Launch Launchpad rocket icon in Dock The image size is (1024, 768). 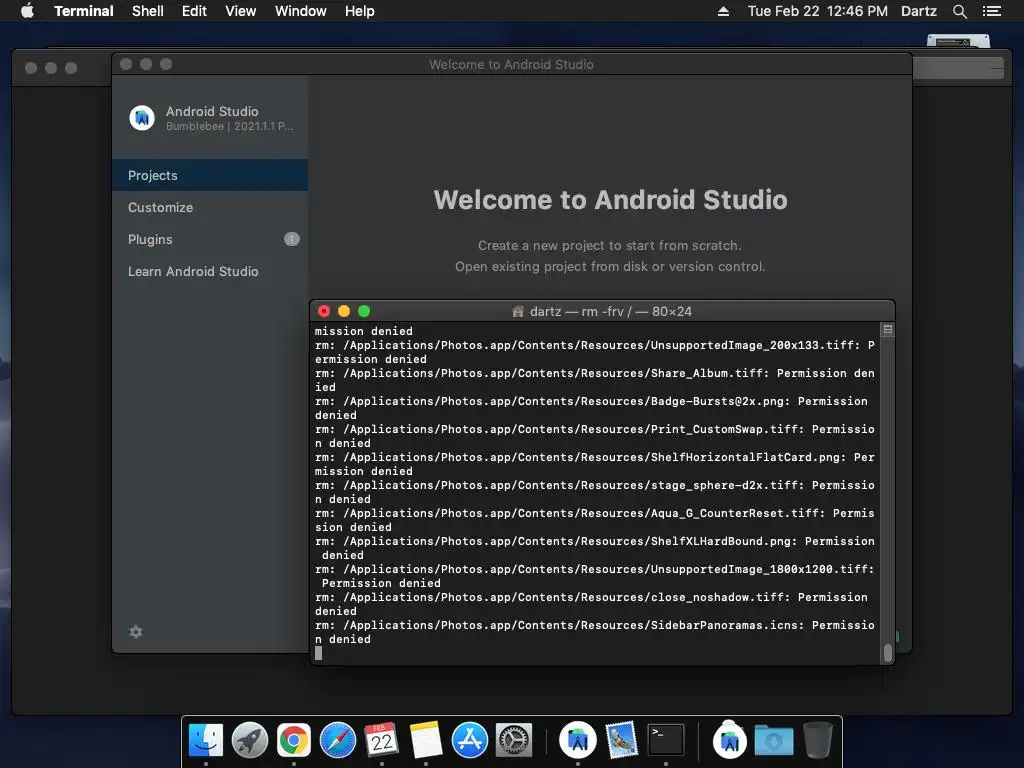(249, 741)
